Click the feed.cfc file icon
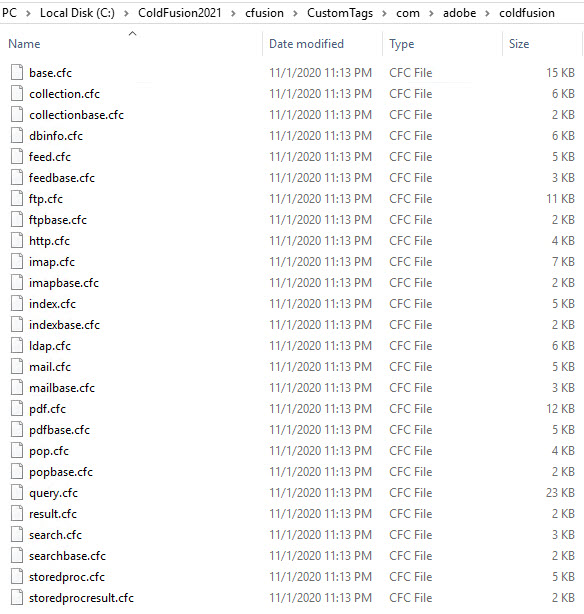The width and height of the screenshot is (584, 614). (x=17, y=157)
